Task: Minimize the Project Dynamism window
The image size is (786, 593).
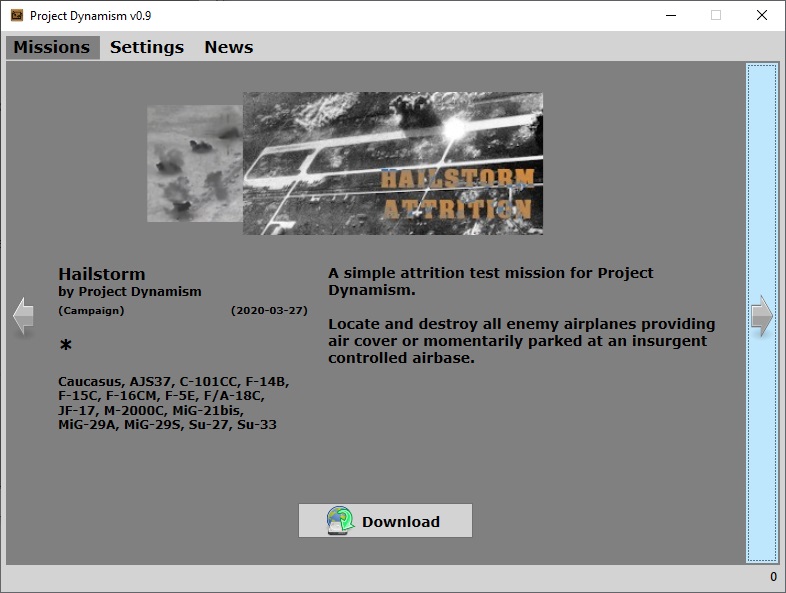Action: coord(669,16)
